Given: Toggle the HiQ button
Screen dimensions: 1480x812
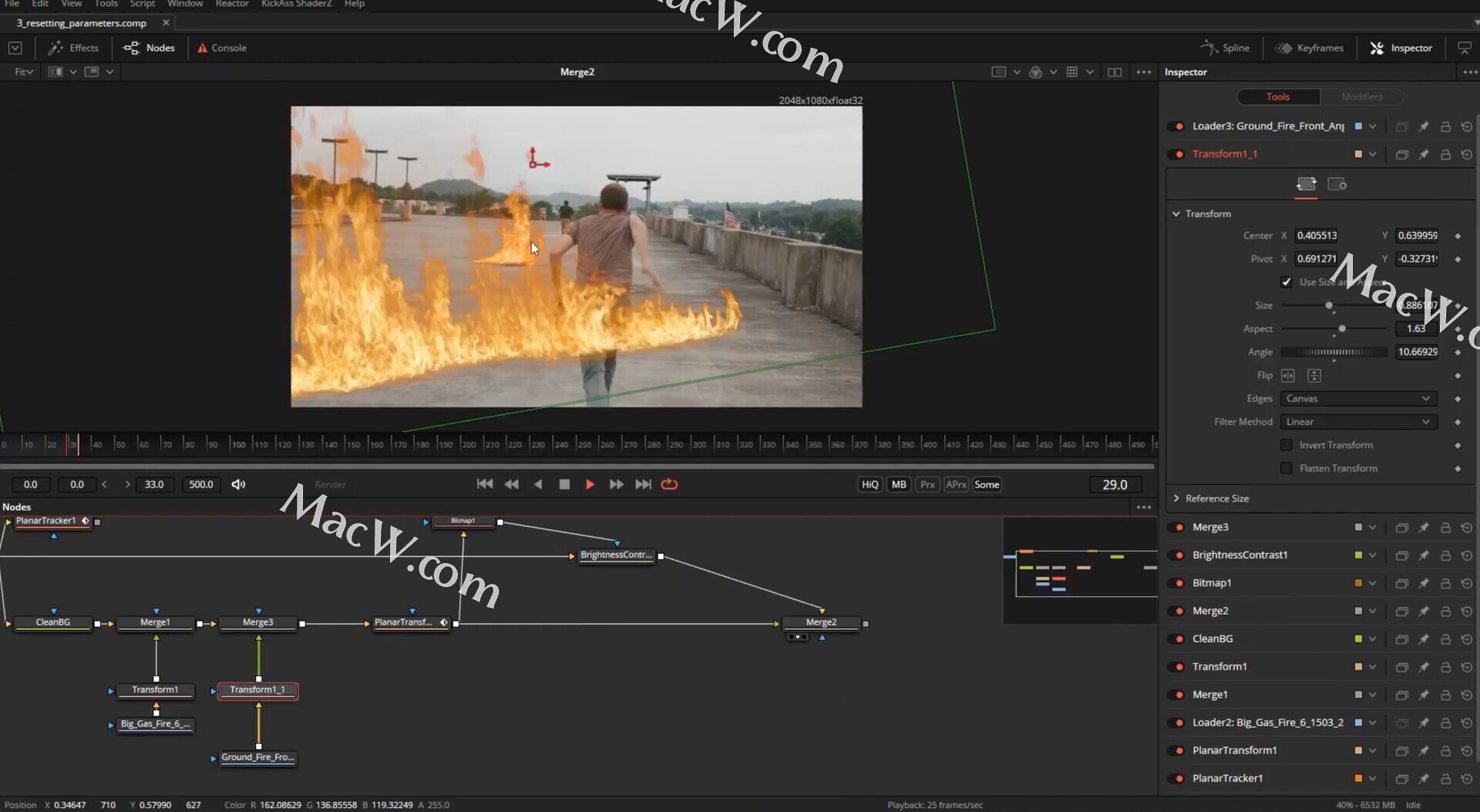Looking at the screenshot, I should pyautogui.click(x=869, y=485).
